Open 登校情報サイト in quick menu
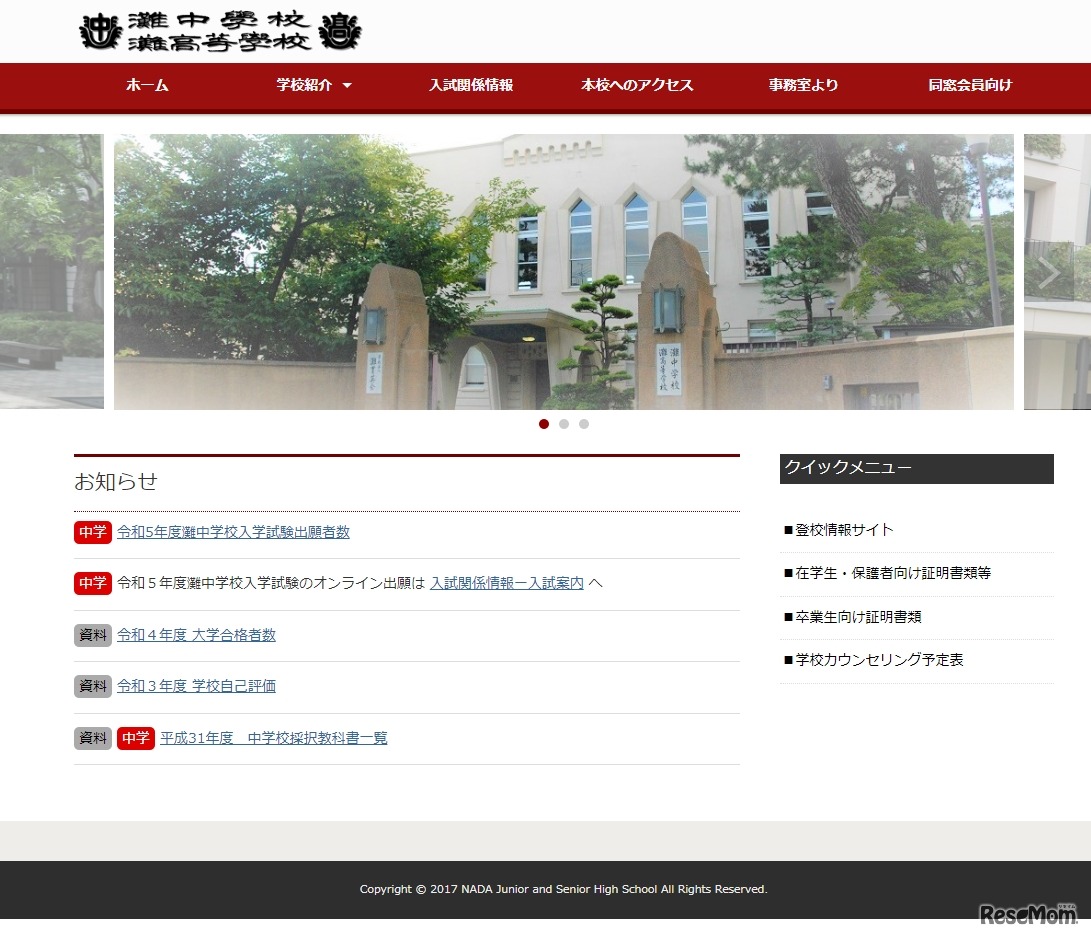The width and height of the screenshot is (1091, 938). [x=838, y=530]
